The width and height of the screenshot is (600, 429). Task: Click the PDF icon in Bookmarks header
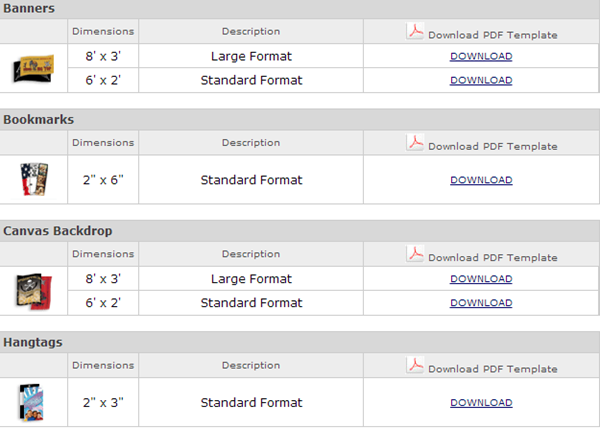click(x=415, y=143)
